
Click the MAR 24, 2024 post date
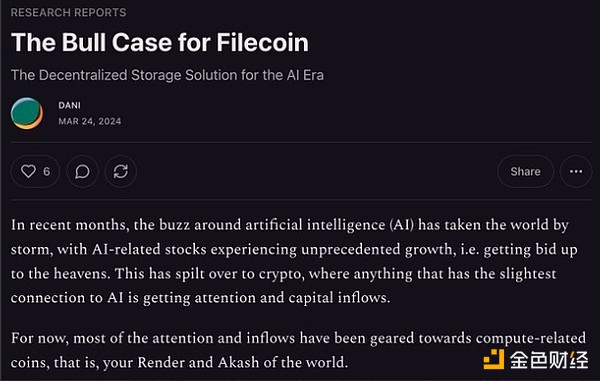coord(90,121)
